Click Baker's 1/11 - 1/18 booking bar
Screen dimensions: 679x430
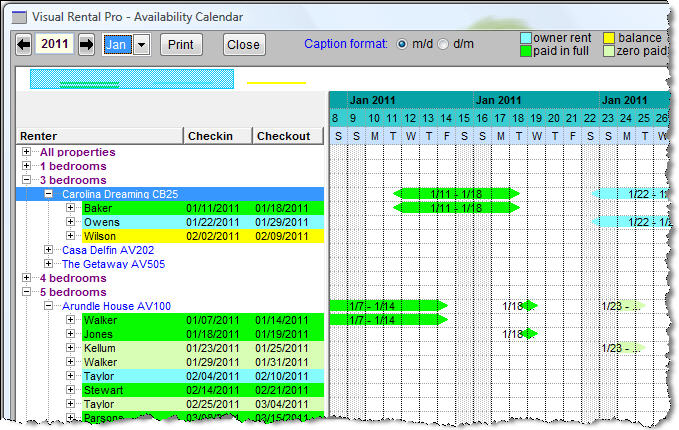pyautogui.click(x=456, y=208)
